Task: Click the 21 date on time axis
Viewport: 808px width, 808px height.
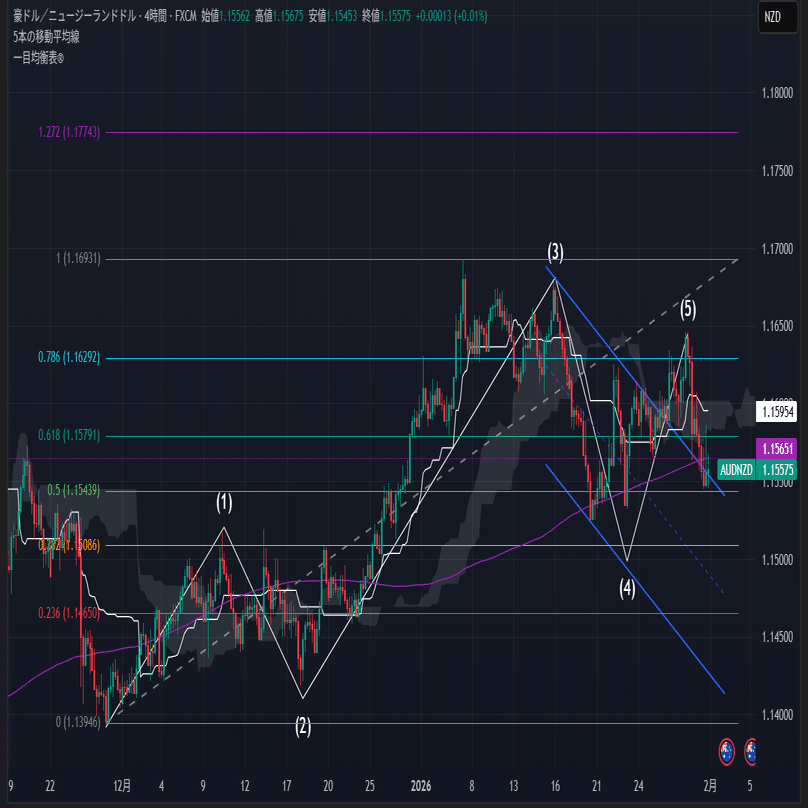Action: click(597, 786)
